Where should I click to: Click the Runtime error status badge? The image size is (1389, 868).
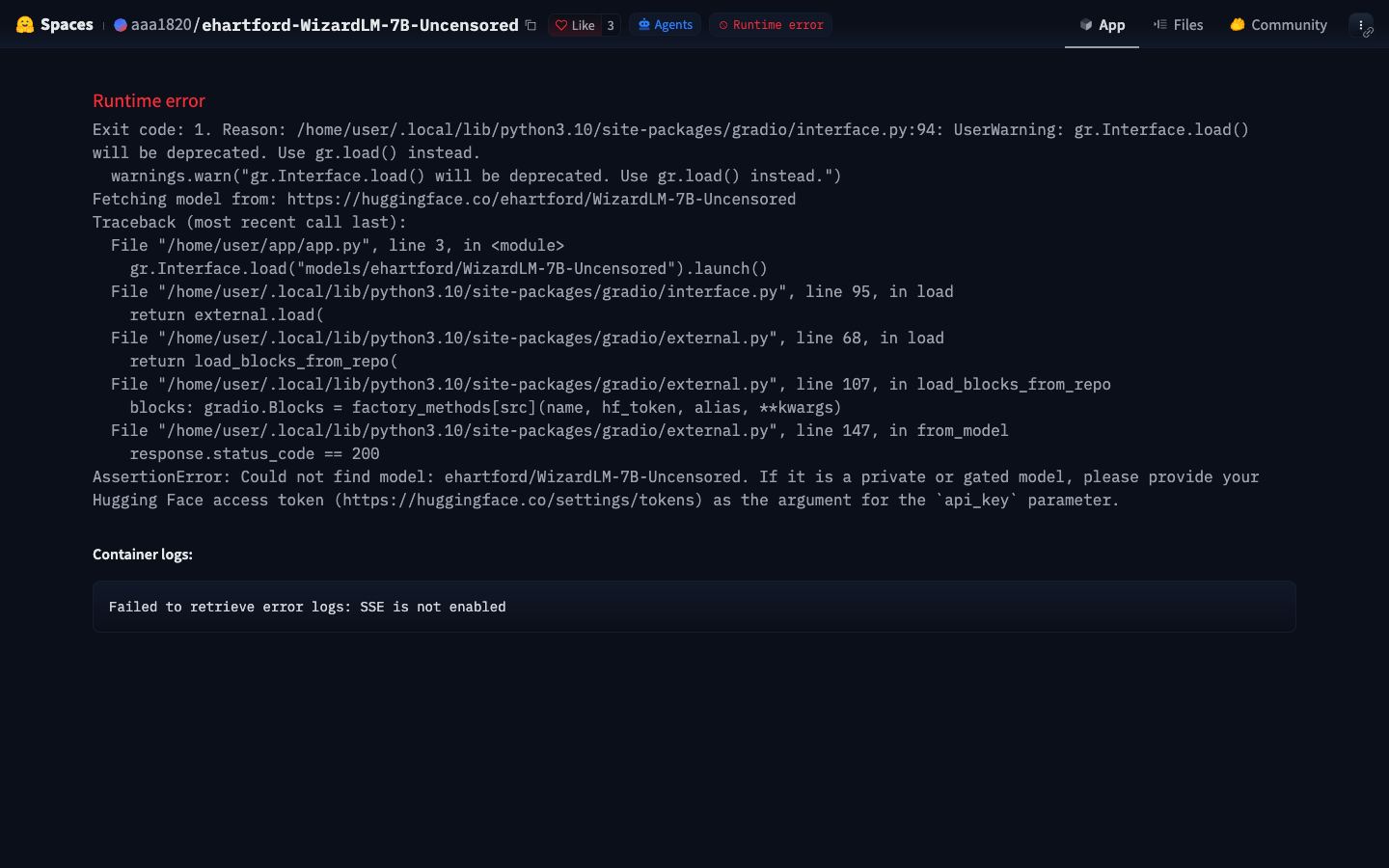click(771, 25)
